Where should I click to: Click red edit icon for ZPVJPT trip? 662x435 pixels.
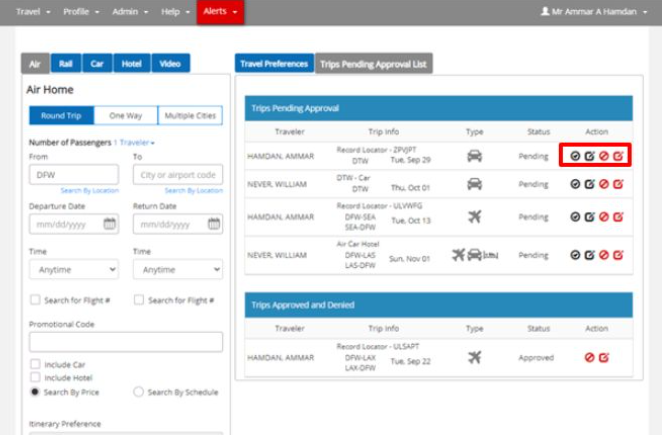(x=618, y=156)
